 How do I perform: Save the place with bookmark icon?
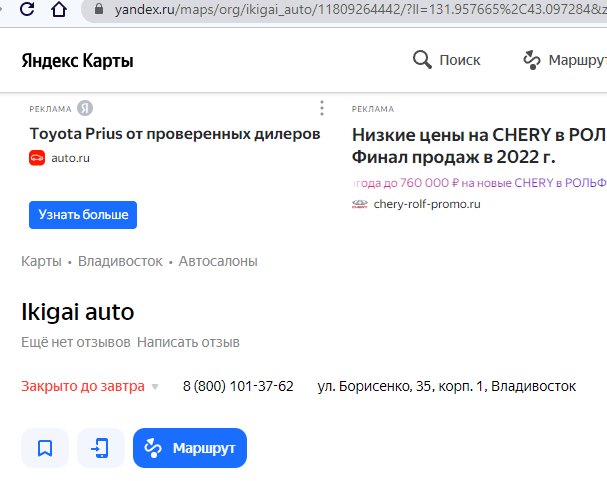(45, 448)
